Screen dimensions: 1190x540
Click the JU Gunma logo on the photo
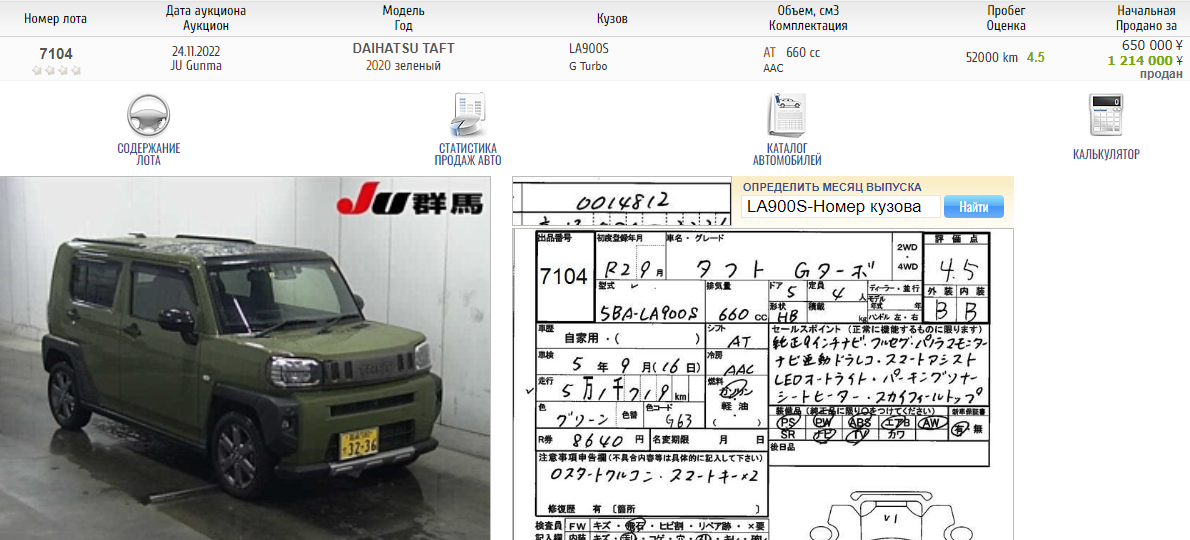(409, 201)
